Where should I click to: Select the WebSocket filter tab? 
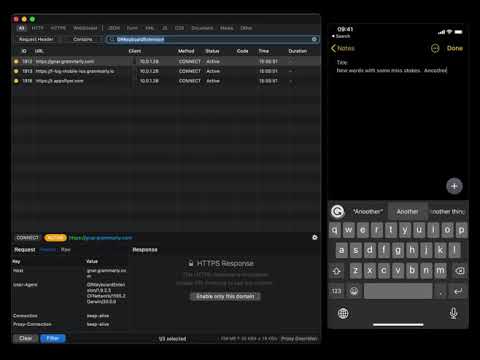pos(85,28)
